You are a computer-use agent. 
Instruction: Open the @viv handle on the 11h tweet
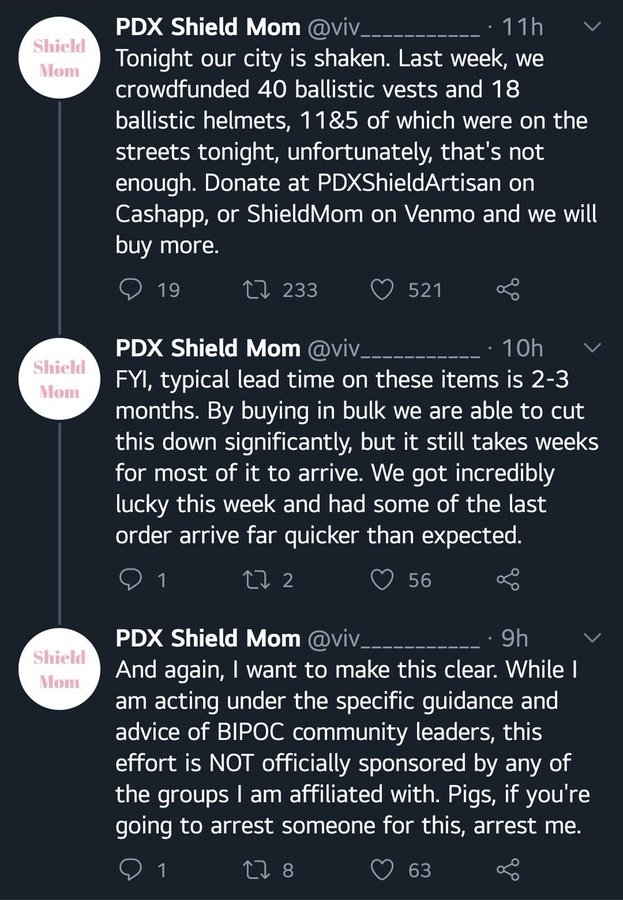(x=393, y=27)
